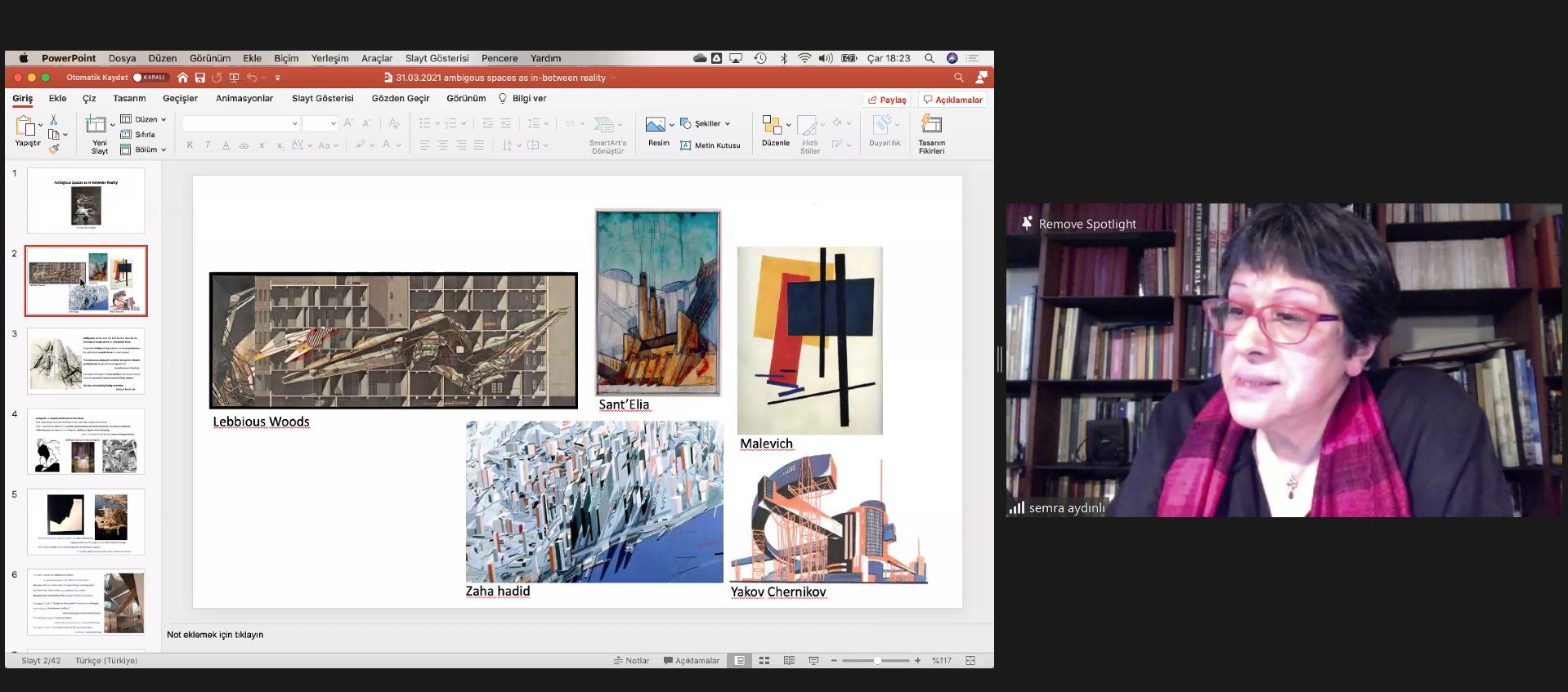The image size is (1568, 692).
Task: Toggle Açıklamalar comments in status bar
Action: [692, 660]
